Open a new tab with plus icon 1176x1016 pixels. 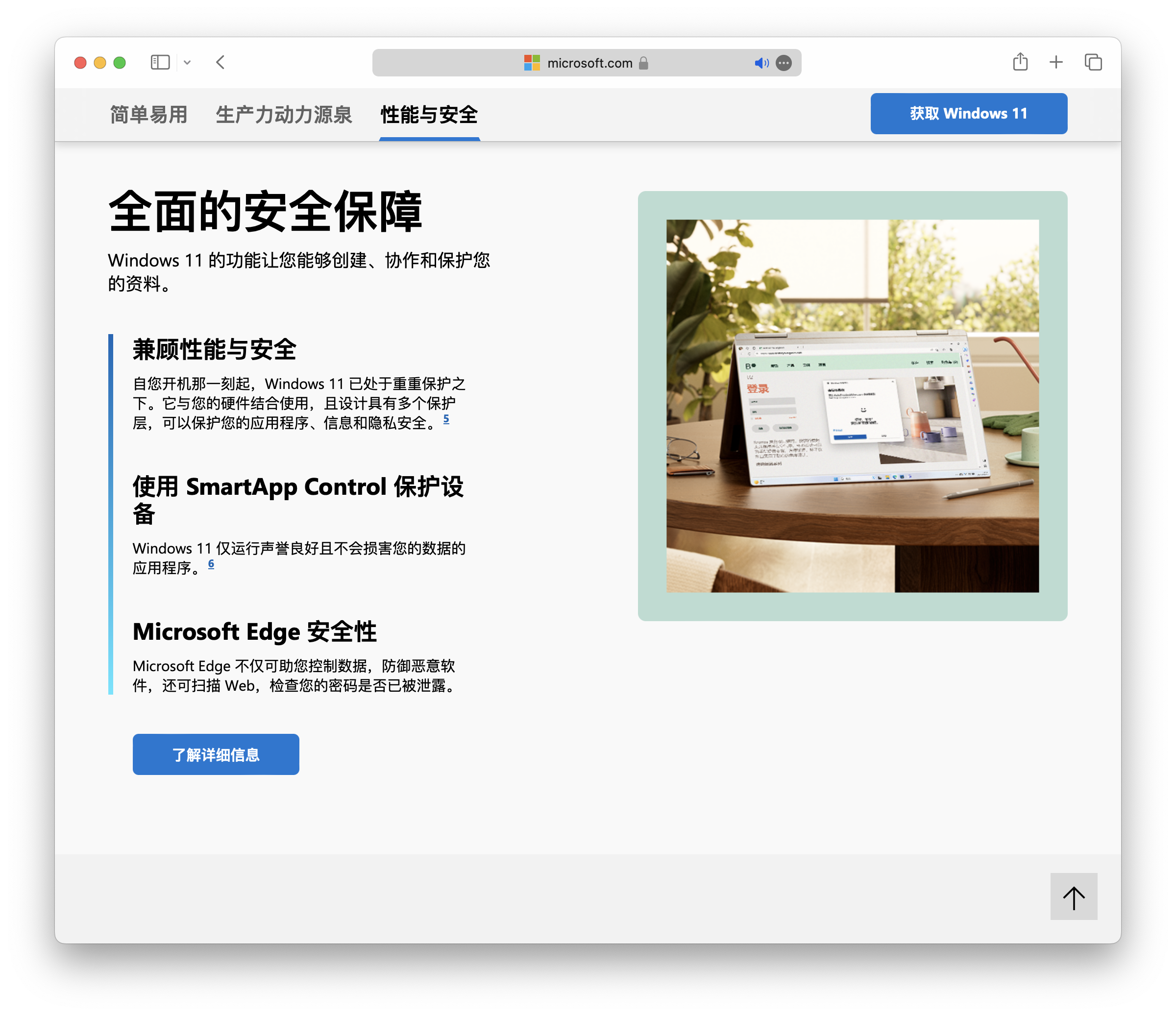click(x=1055, y=62)
